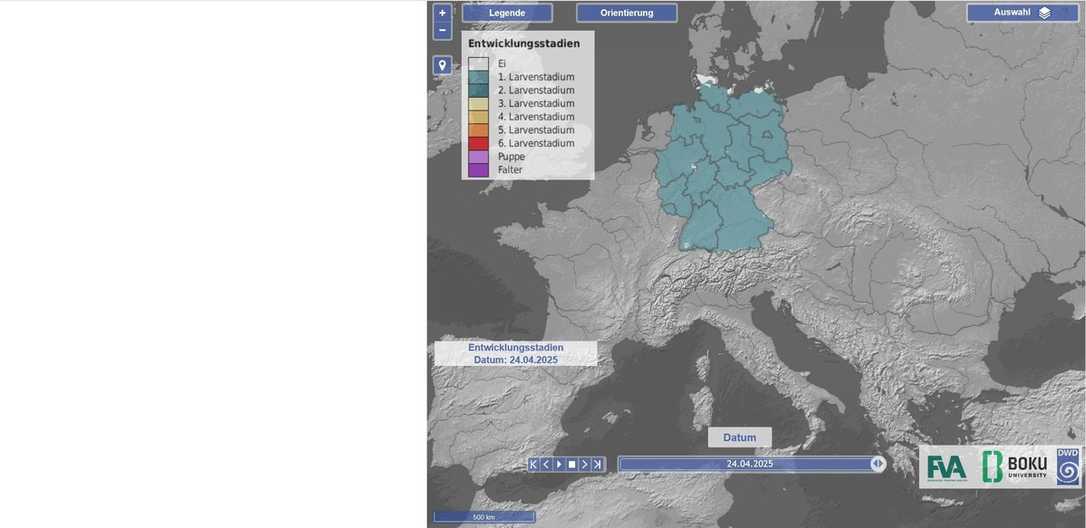The width and height of the screenshot is (1086, 528).
Task: Open the BOKU University logo link
Action: coord(1014,467)
